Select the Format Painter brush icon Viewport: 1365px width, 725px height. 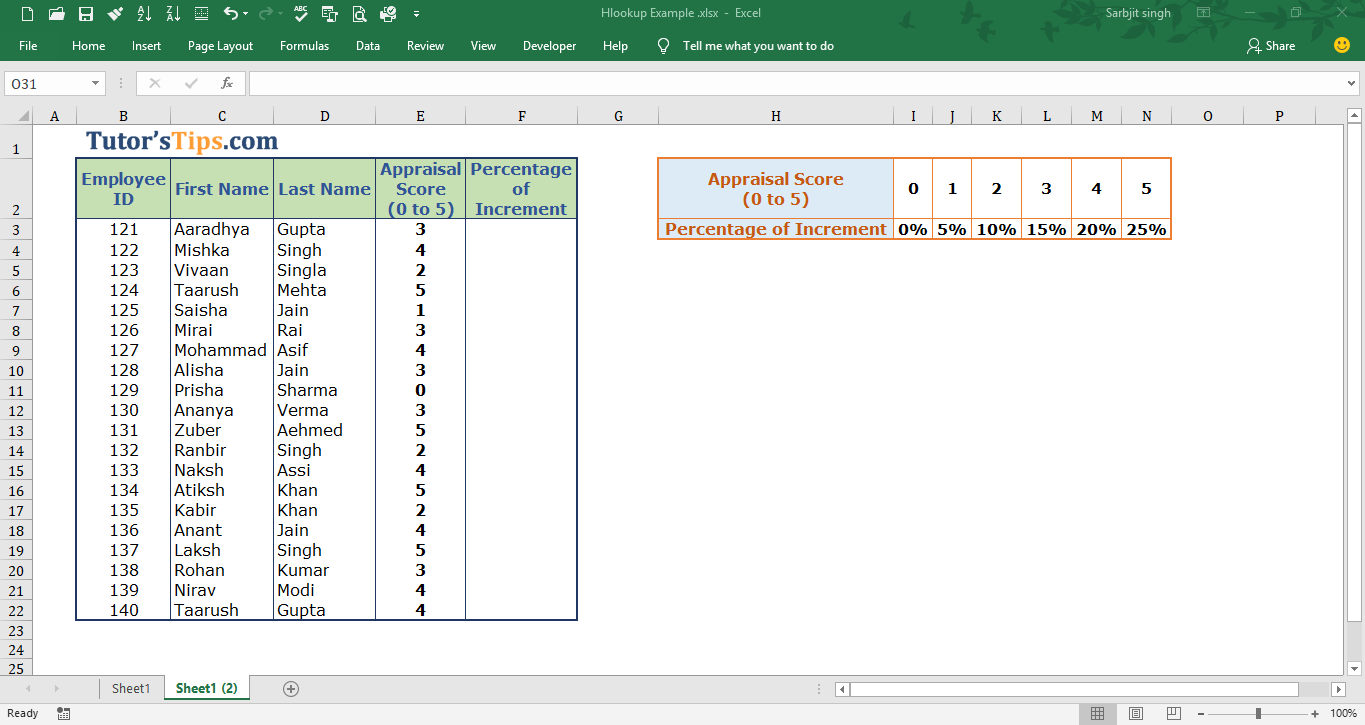point(115,14)
